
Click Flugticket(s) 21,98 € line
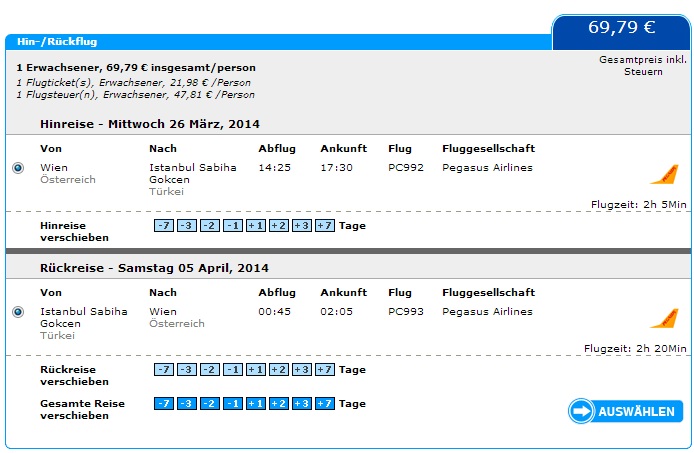click(x=134, y=83)
